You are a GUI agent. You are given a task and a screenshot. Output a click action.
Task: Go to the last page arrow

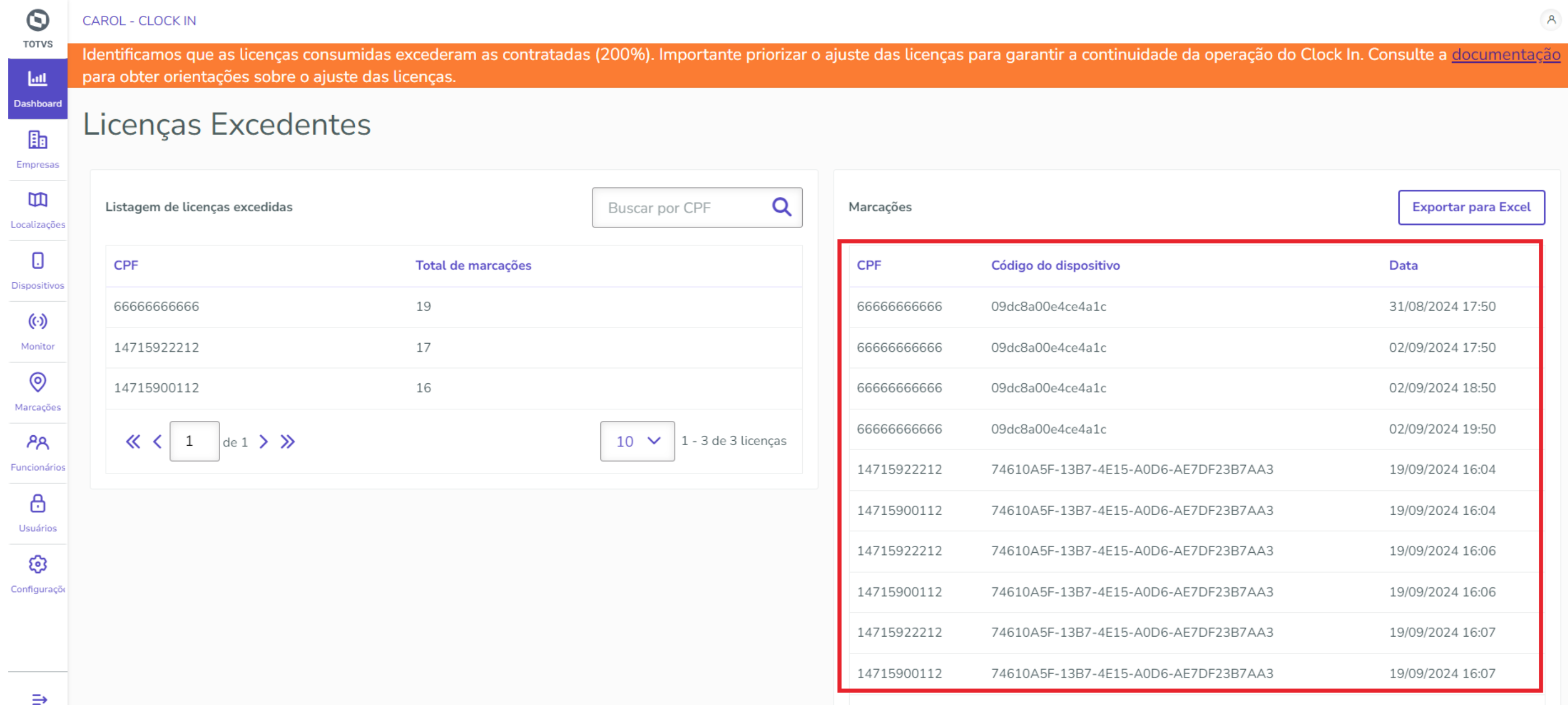click(x=287, y=441)
